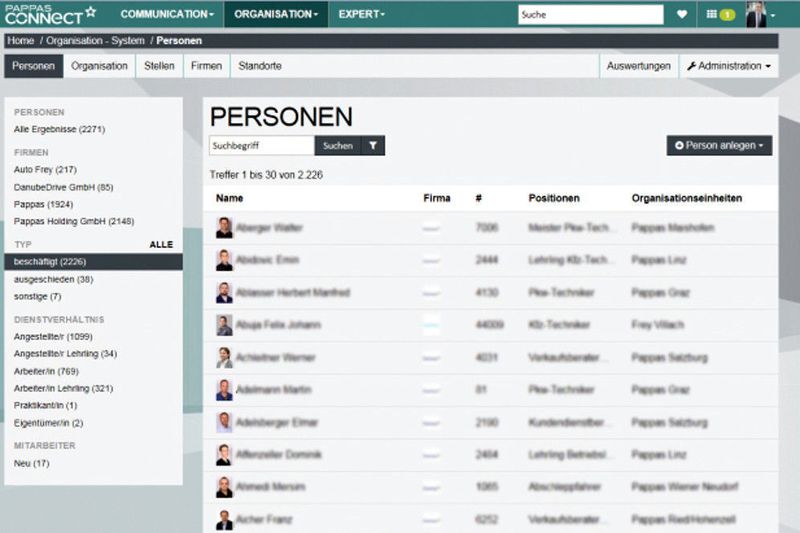Click the Suchen button

338,145
